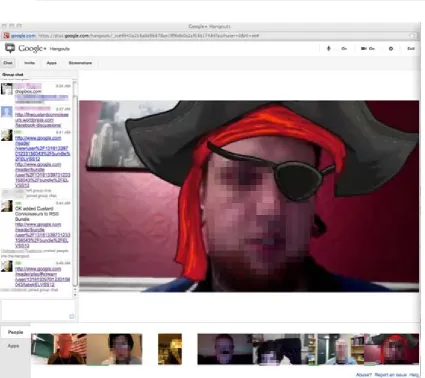Toggle microphone On label beside mic icon
This screenshot has width=425, height=378.
point(344,49)
